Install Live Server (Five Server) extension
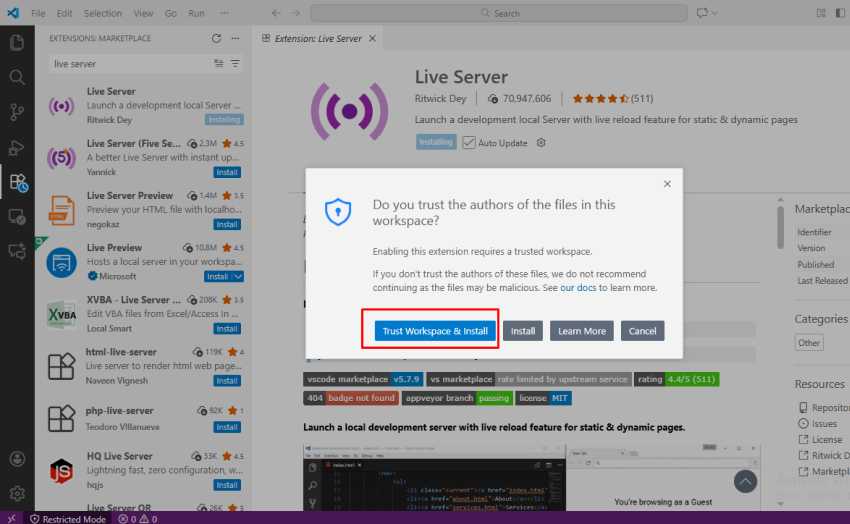This screenshot has width=850, height=524. (227, 172)
